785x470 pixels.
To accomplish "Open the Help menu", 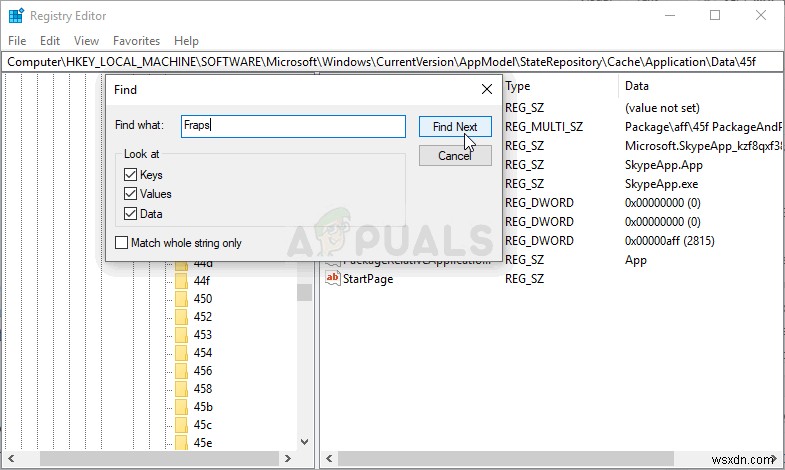I will tap(186, 41).
